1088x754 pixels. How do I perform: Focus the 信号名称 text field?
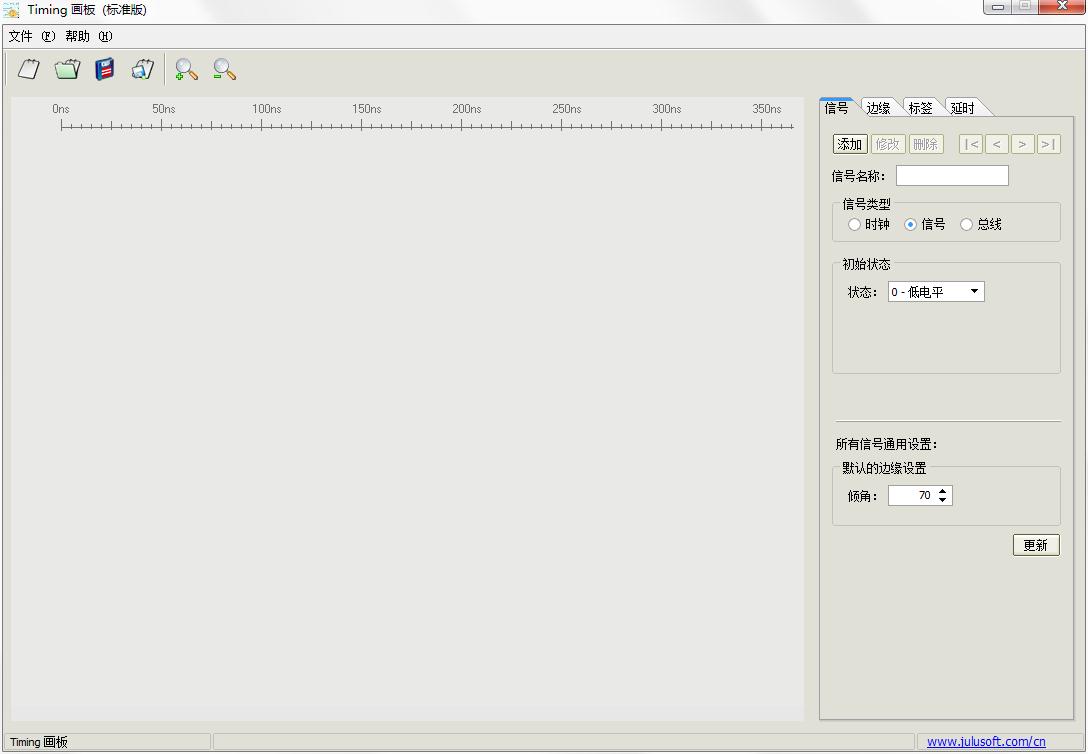(952, 175)
